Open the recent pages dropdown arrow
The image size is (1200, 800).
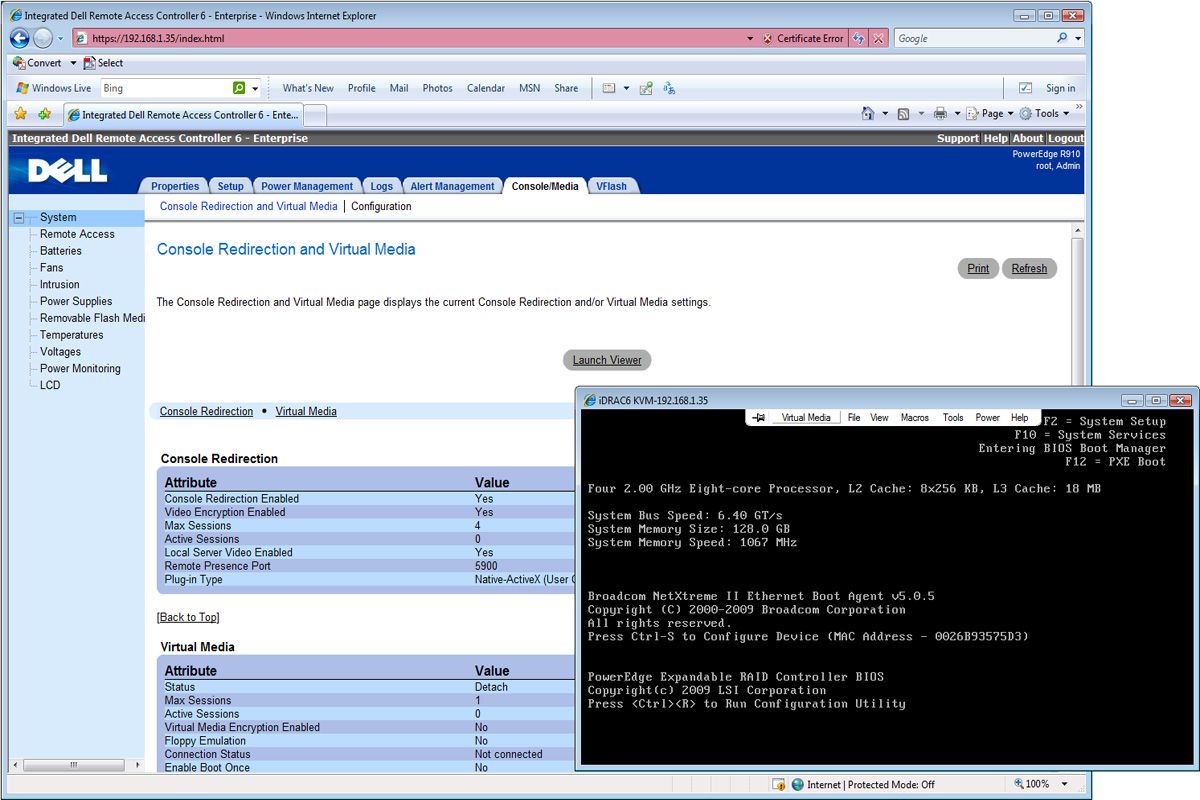click(60, 38)
